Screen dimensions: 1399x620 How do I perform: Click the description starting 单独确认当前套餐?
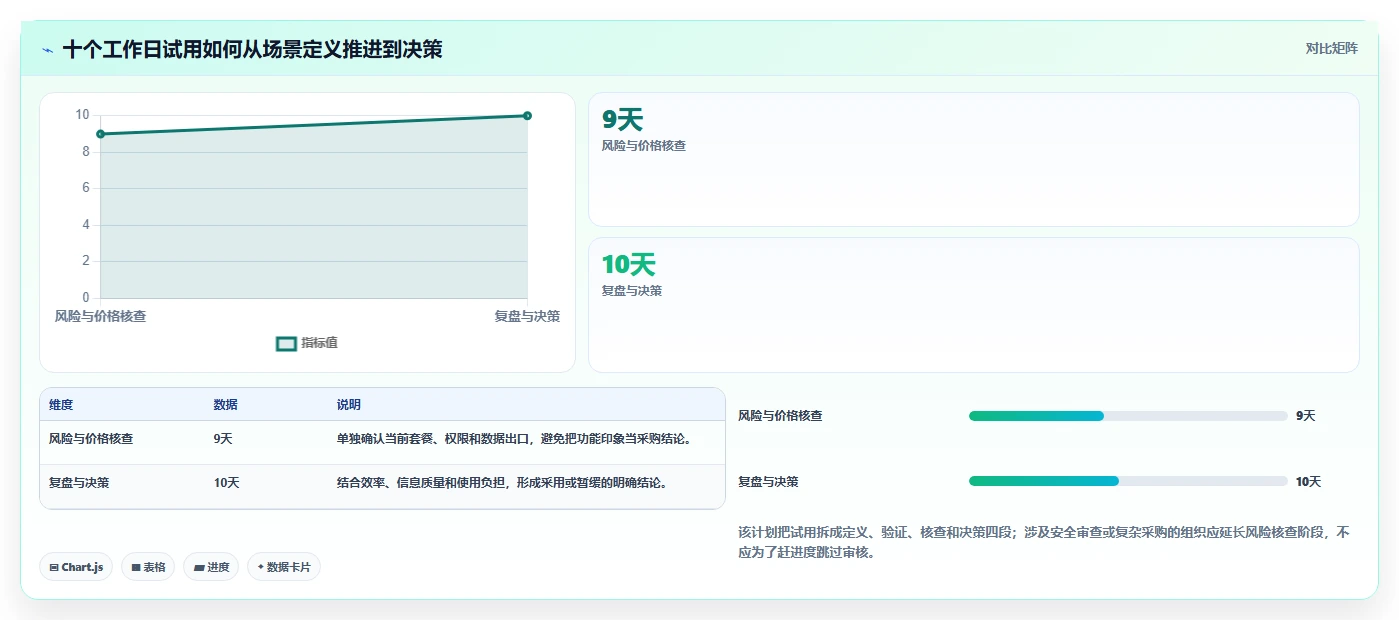tap(515, 438)
